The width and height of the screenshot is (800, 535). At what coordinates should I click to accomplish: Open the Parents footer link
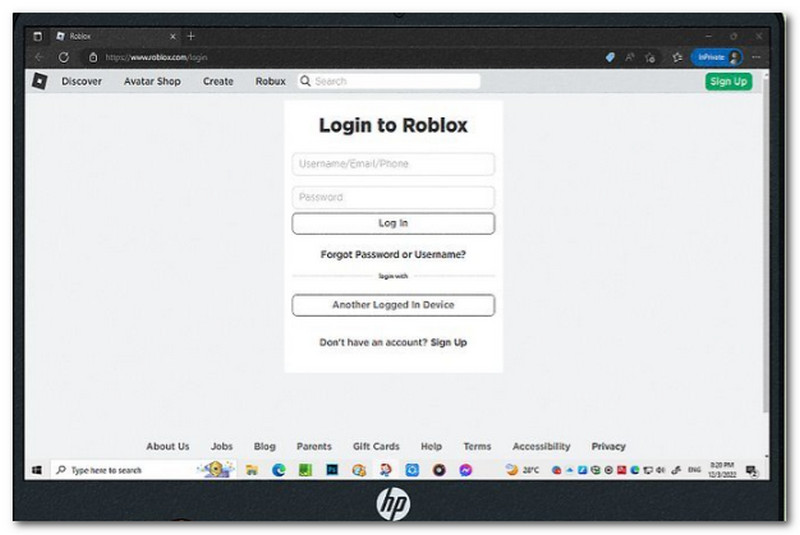pyautogui.click(x=314, y=446)
